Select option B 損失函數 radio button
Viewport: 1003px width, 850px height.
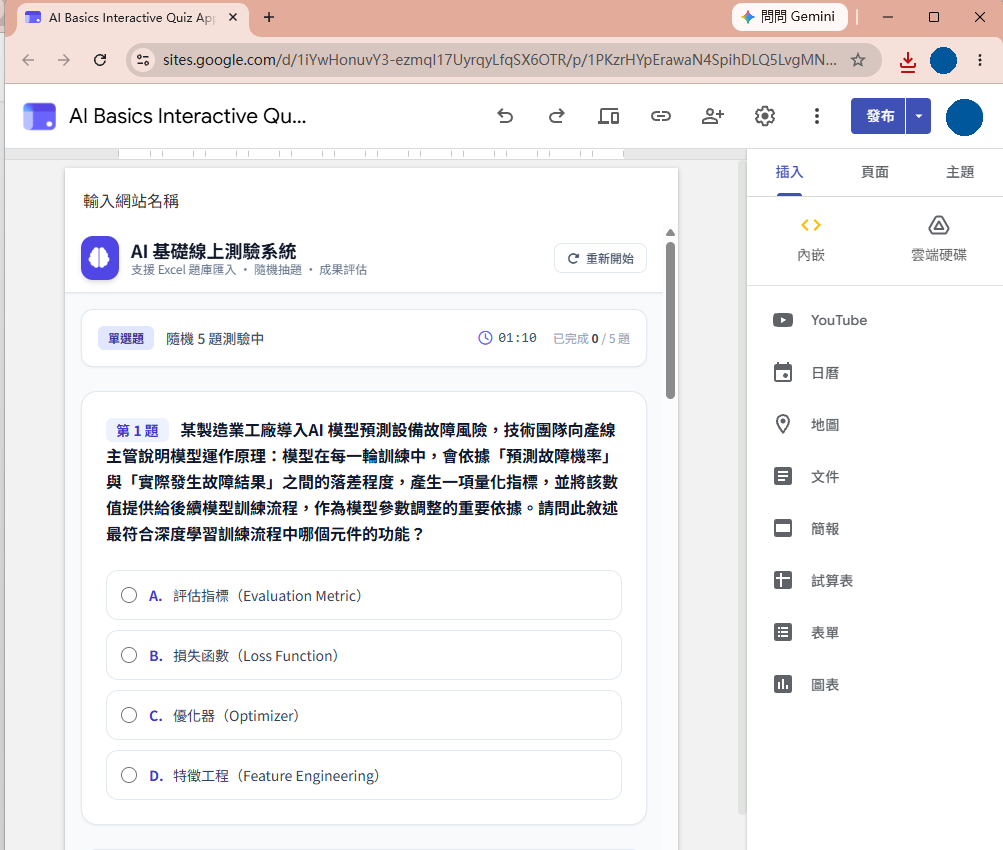129,655
